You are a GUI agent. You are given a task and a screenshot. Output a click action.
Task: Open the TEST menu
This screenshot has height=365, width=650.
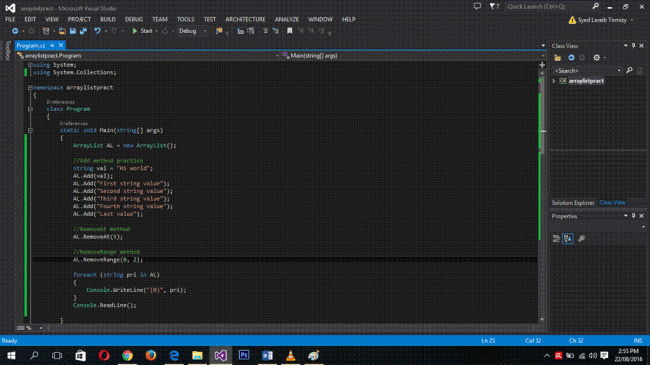(210, 19)
